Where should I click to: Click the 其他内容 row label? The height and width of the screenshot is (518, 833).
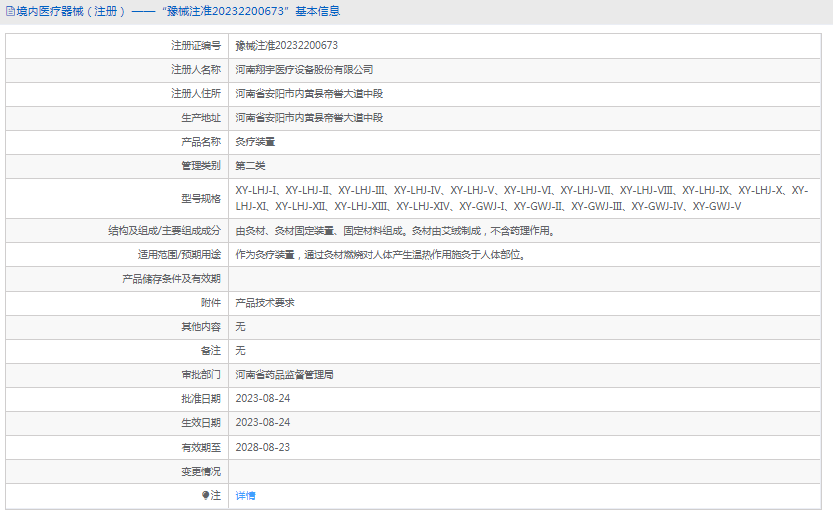[201, 327]
